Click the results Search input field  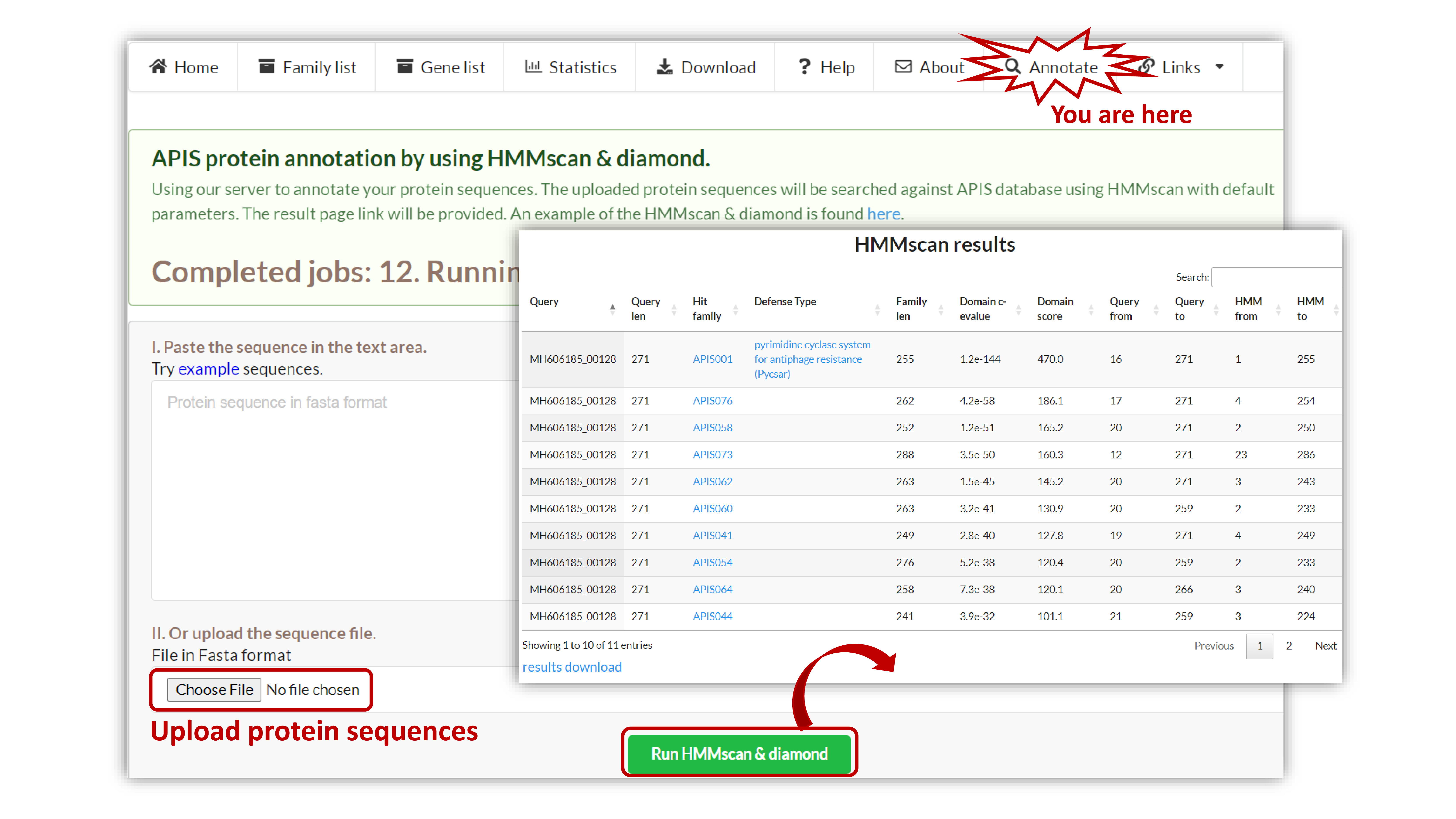1276,277
